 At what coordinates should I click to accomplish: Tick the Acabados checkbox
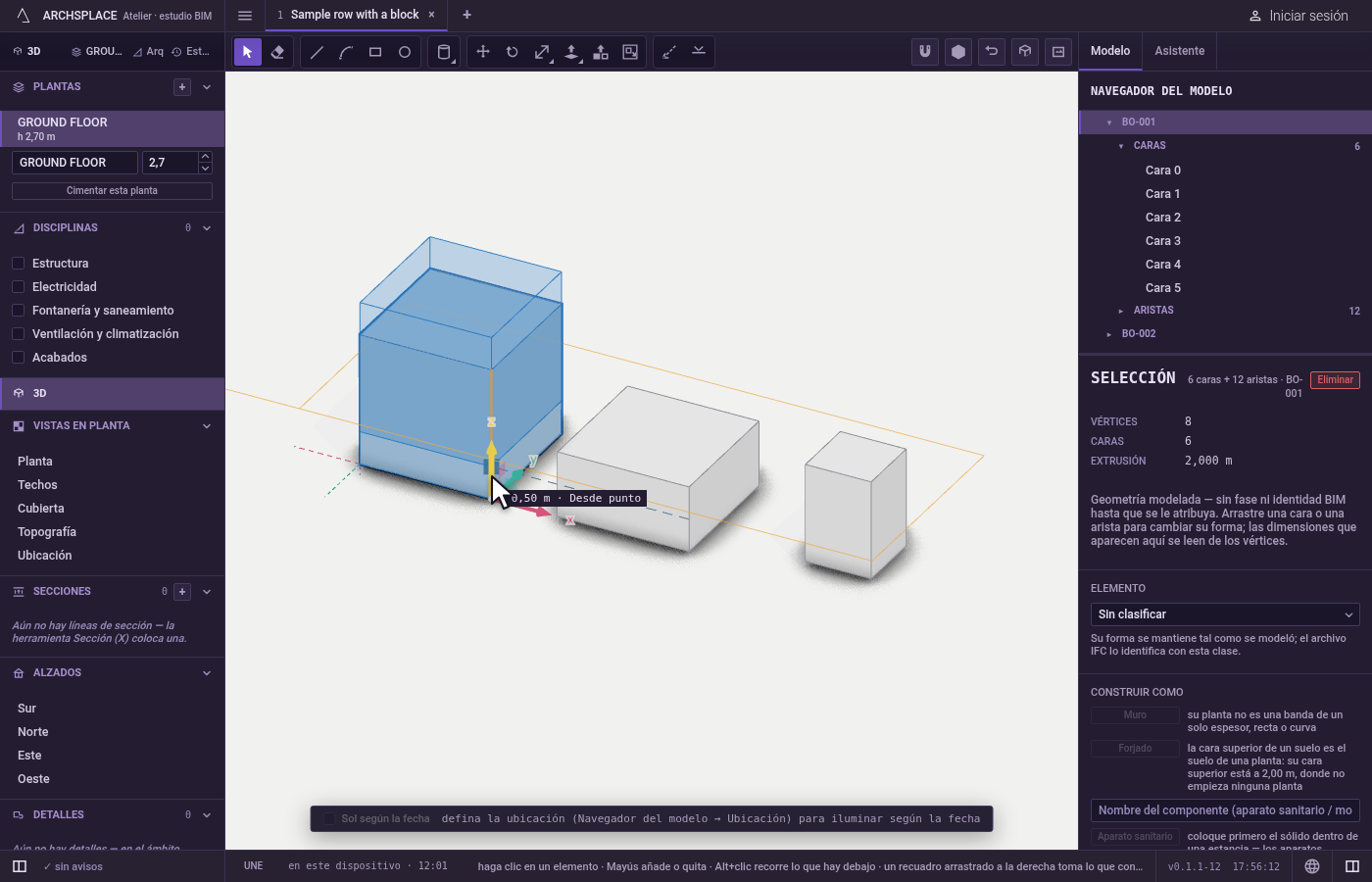18,358
